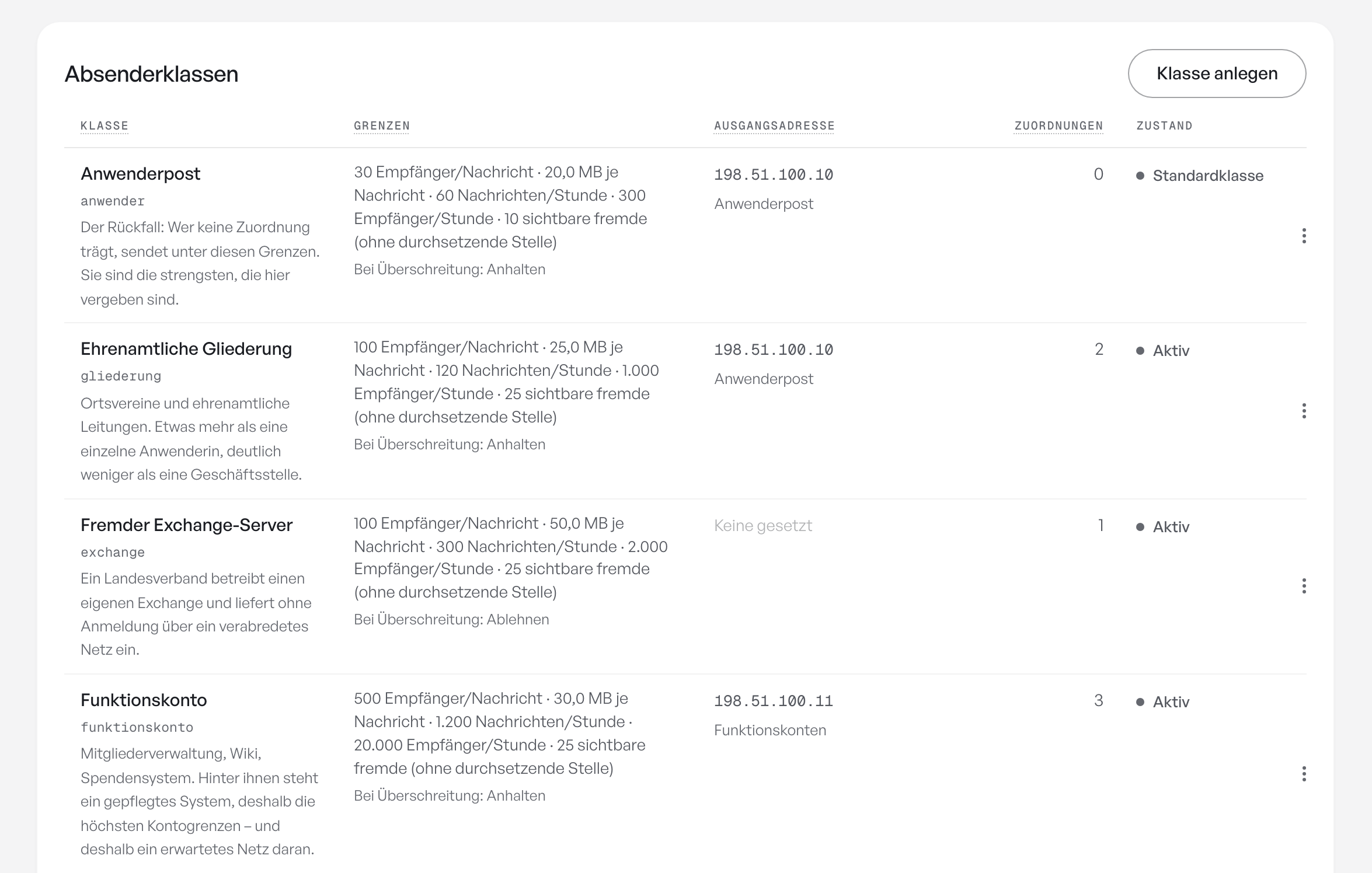
Task: Click the Klasse anlegen button
Action: (1217, 74)
